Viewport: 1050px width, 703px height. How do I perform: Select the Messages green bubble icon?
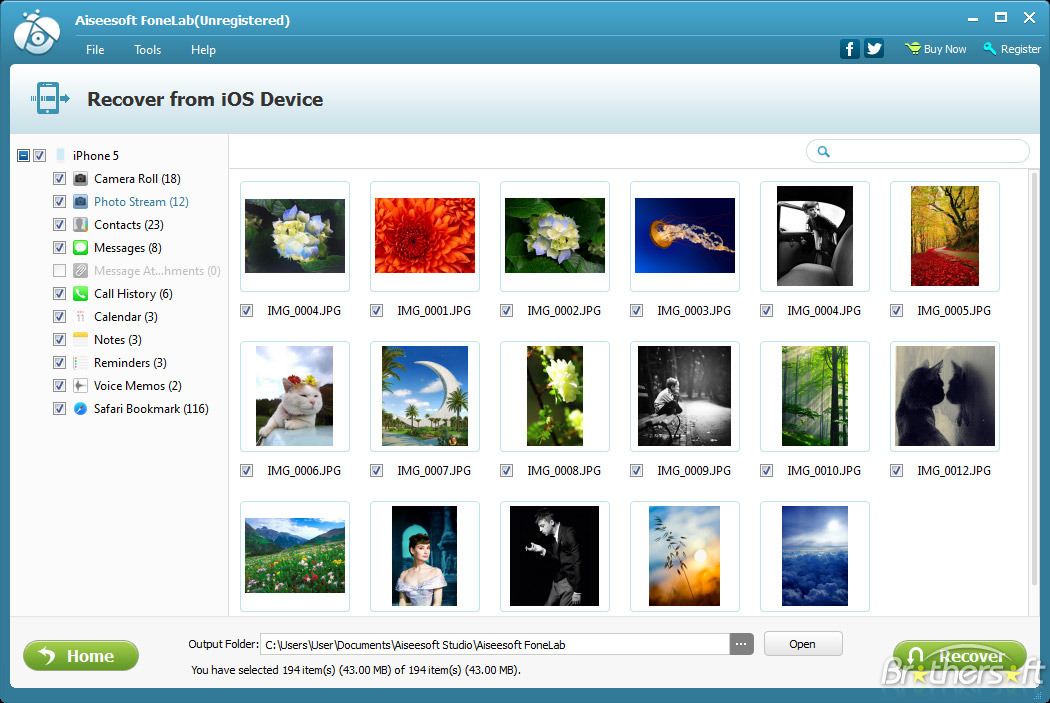[81, 248]
